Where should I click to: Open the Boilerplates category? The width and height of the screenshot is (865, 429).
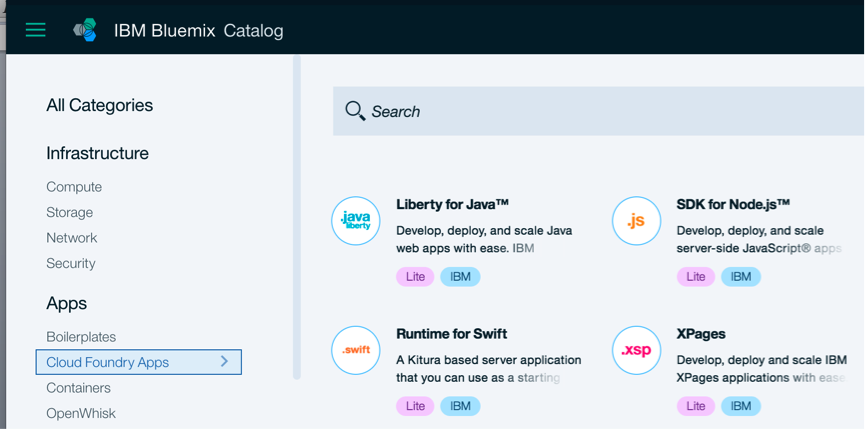pos(81,337)
